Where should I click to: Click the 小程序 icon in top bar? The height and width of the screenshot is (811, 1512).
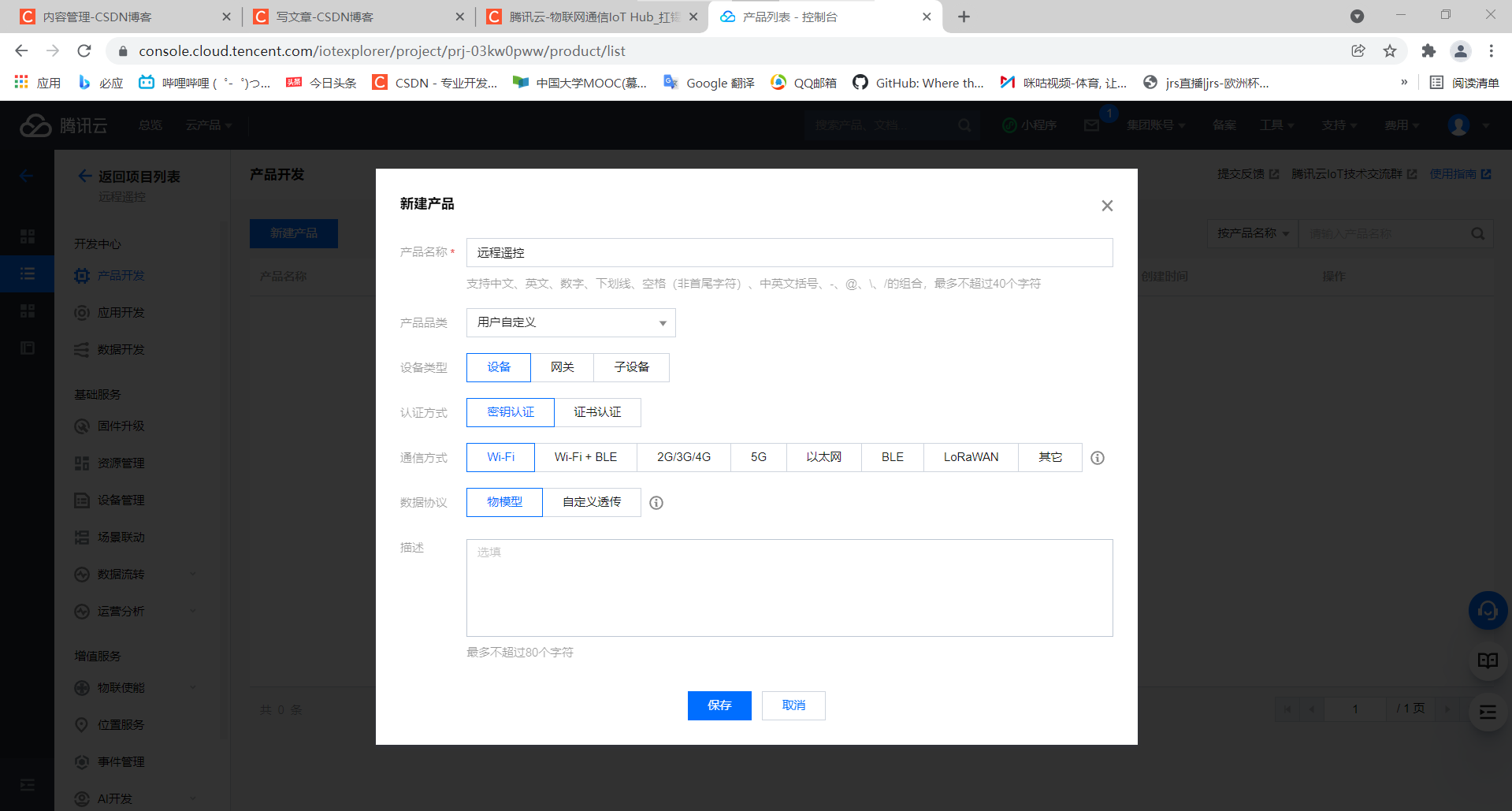click(x=1029, y=125)
